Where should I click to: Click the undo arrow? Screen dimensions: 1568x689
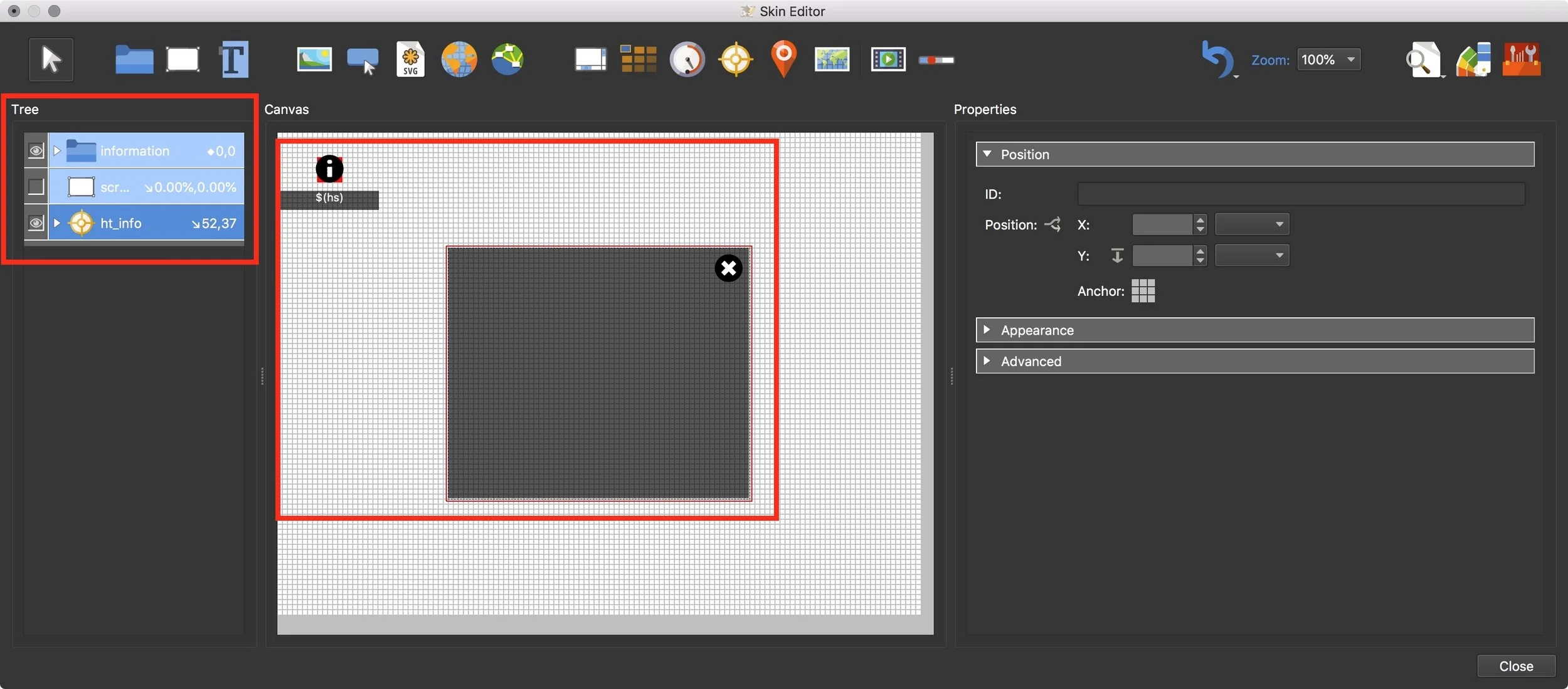(x=1217, y=59)
